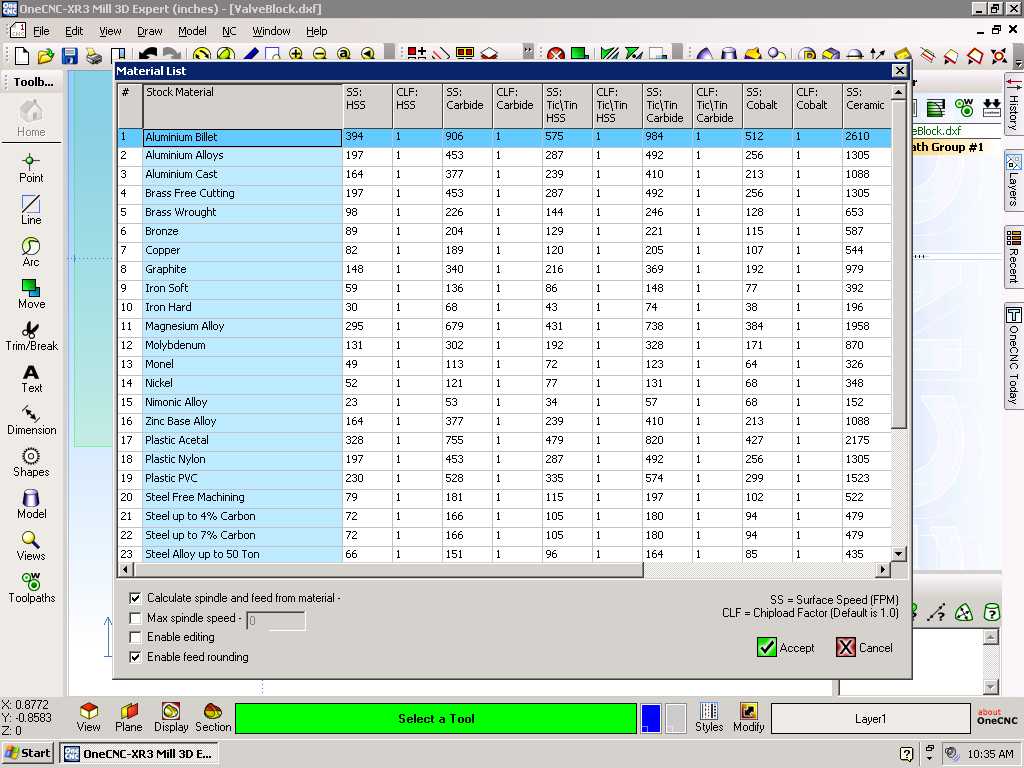Select the Steel Free Machining row

504,497
